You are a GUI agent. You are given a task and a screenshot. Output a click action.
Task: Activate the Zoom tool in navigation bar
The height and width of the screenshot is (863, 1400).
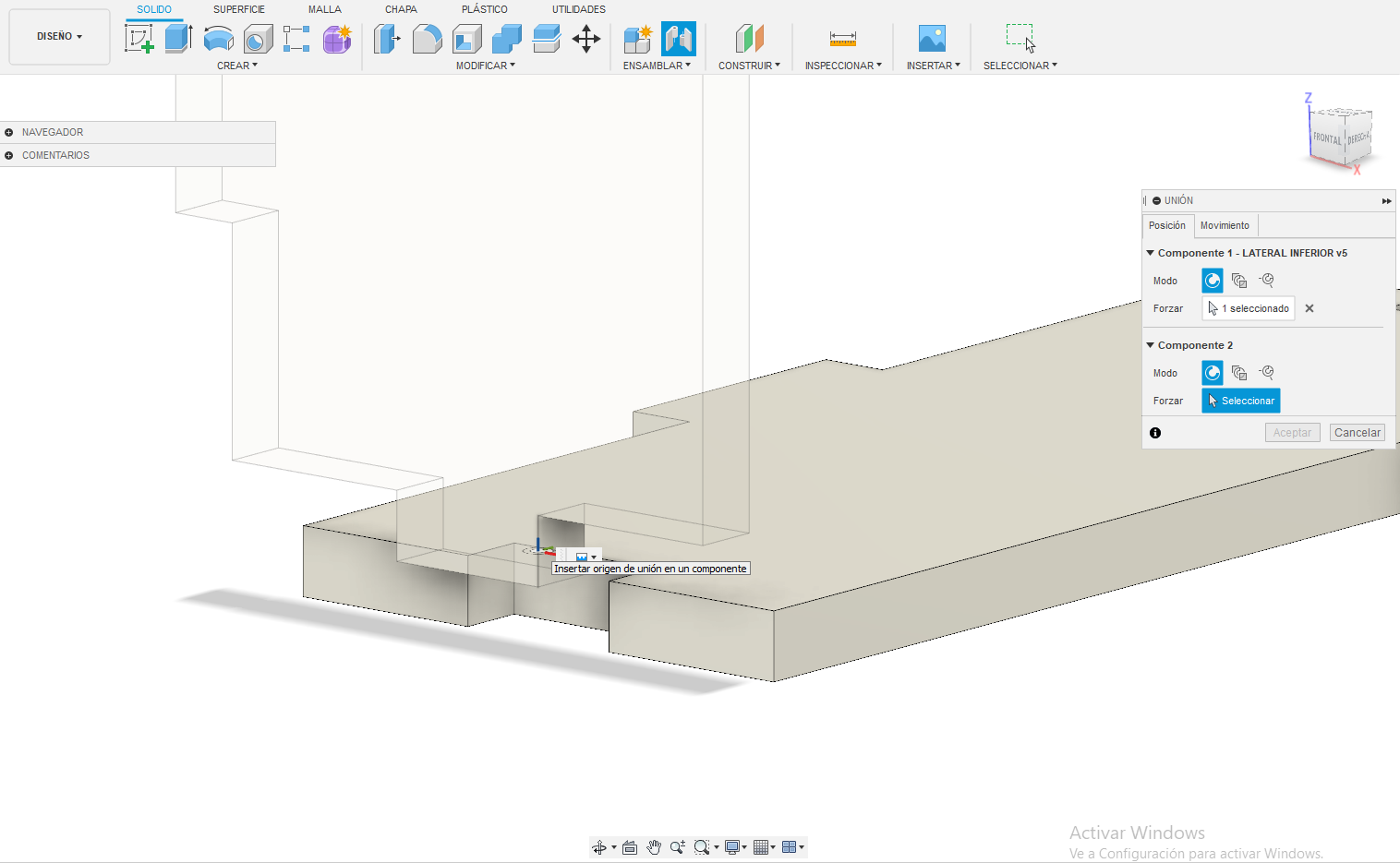click(x=678, y=847)
